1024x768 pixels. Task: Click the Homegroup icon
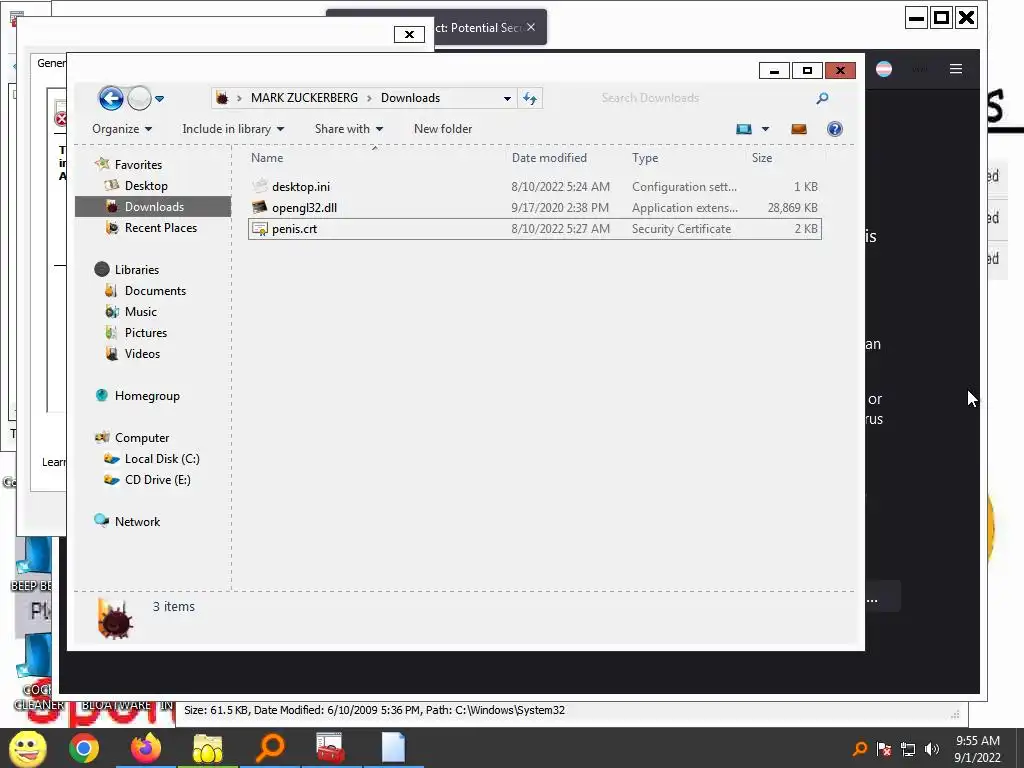[101, 395]
